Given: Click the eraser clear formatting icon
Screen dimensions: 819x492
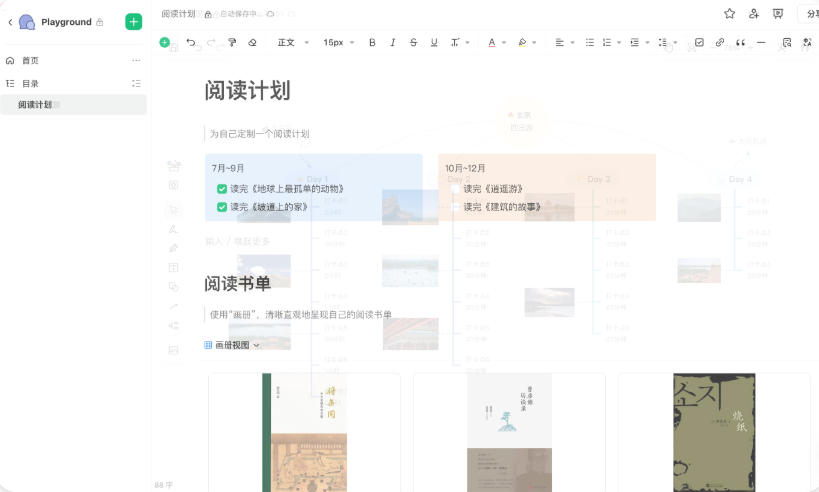Looking at the screenshot, I should click(252, 43).
